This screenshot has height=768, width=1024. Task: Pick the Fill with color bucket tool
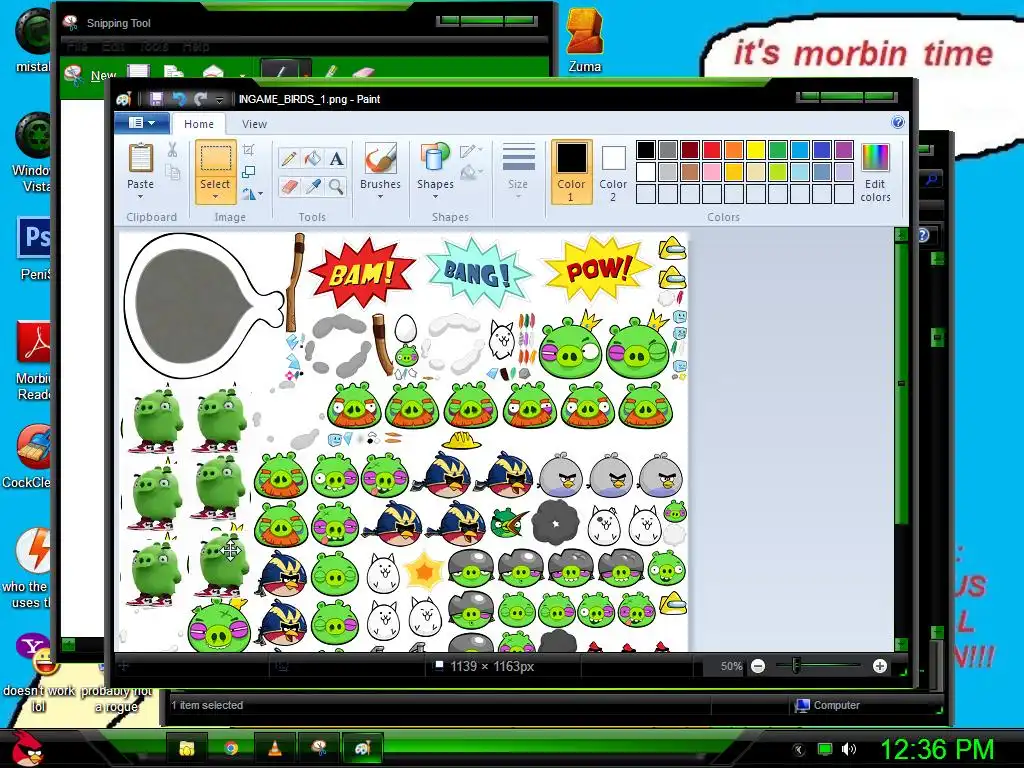pos(313,159)
